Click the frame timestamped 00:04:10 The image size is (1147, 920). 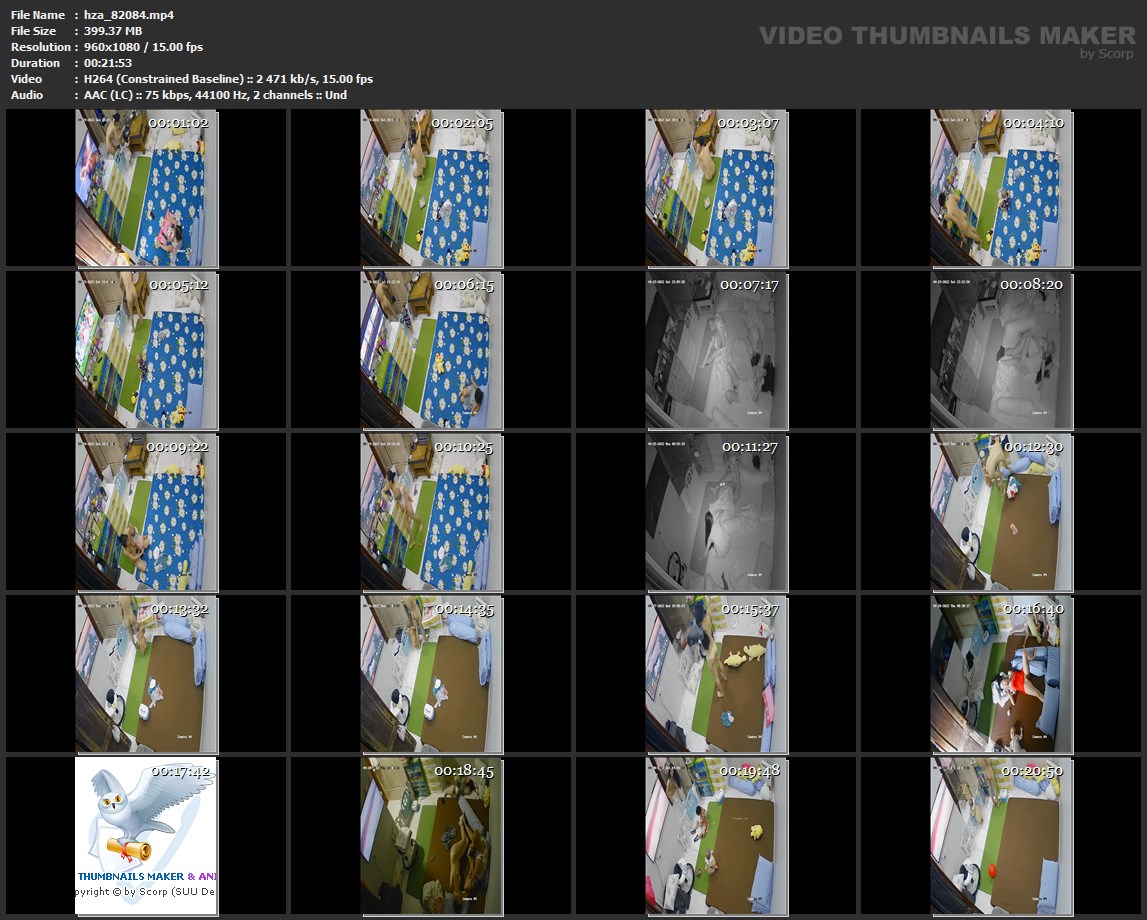tap(1001, 188)
